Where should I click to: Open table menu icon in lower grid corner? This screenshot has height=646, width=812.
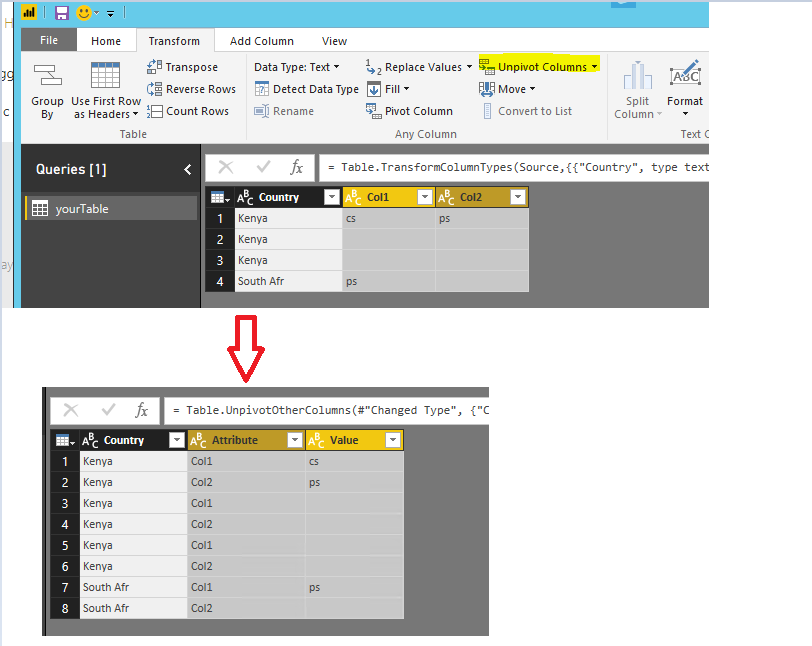[65, 440]
